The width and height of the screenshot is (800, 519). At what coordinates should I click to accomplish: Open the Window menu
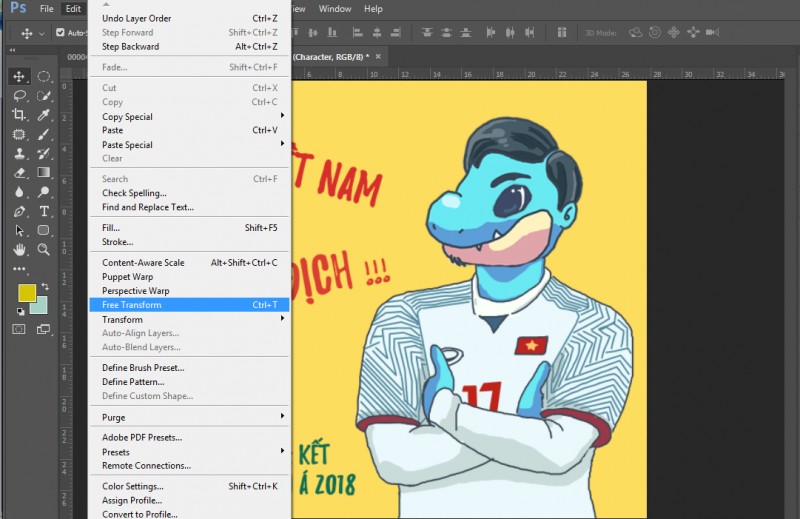(335, 9)
